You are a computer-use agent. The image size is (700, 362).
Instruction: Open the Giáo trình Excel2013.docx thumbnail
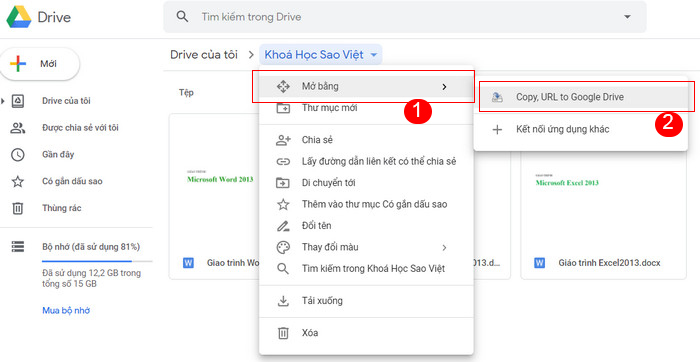[x=603, y=196]
